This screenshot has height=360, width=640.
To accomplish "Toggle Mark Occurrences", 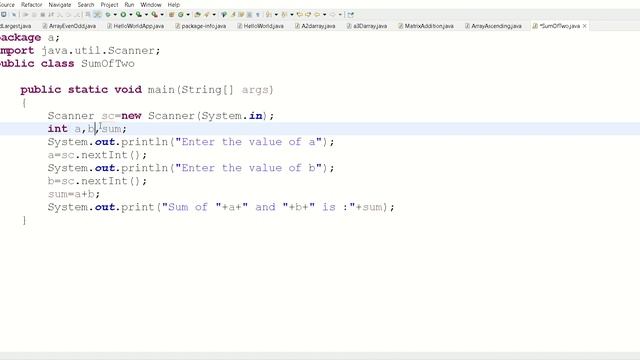I will pyautogui.click(x=233, y=15).
